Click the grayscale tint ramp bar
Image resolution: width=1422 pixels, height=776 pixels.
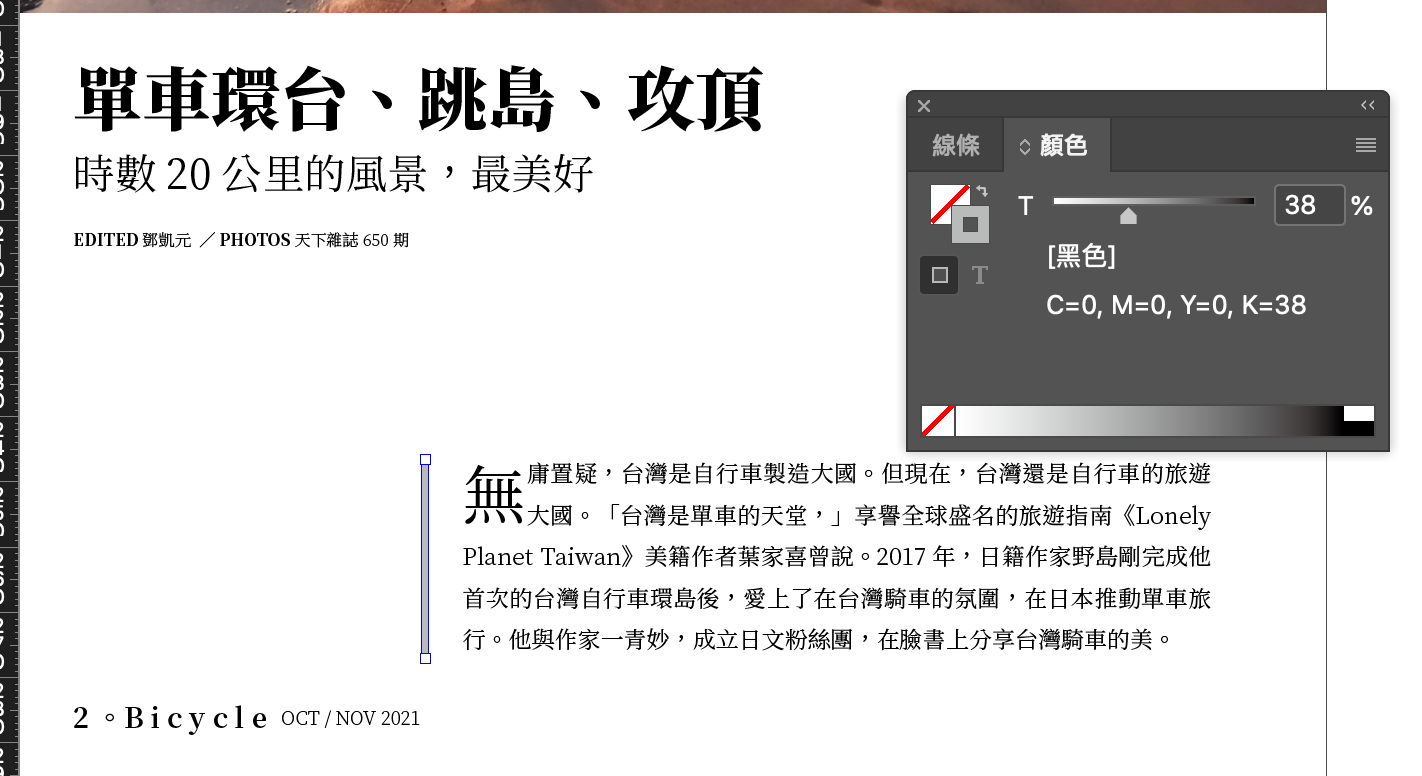1148,421
